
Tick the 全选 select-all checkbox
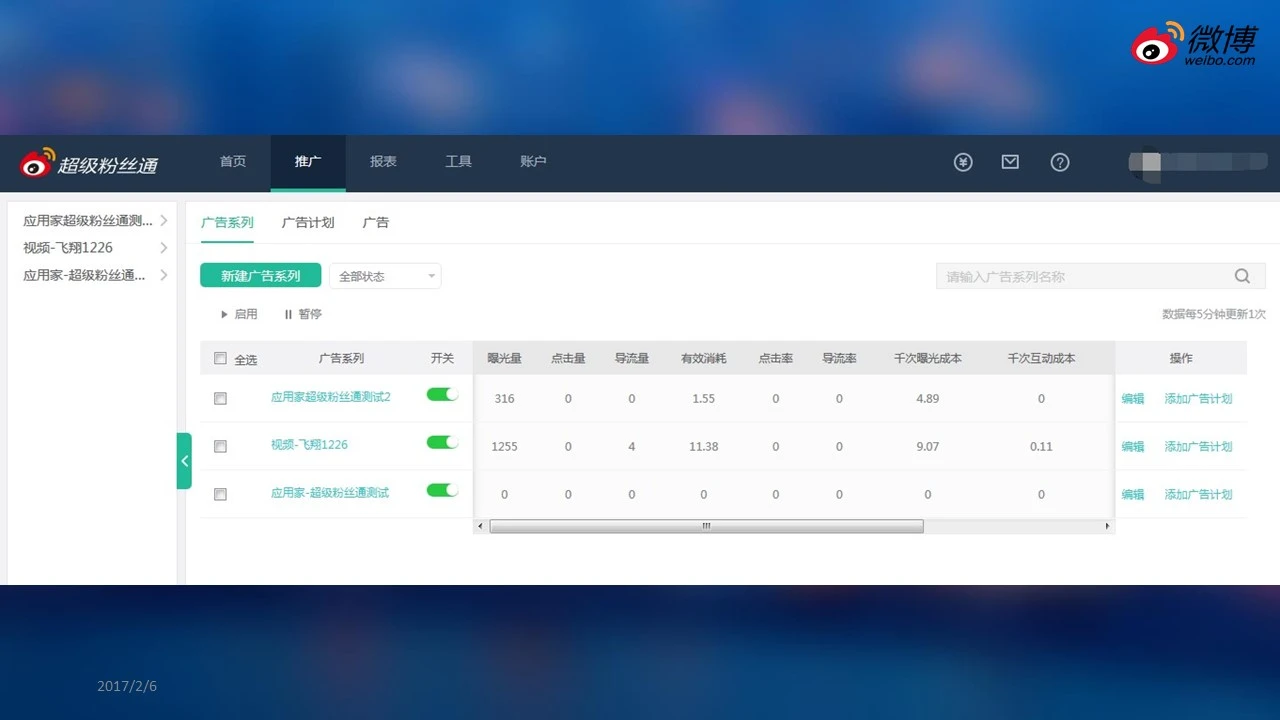click(221, 358)
